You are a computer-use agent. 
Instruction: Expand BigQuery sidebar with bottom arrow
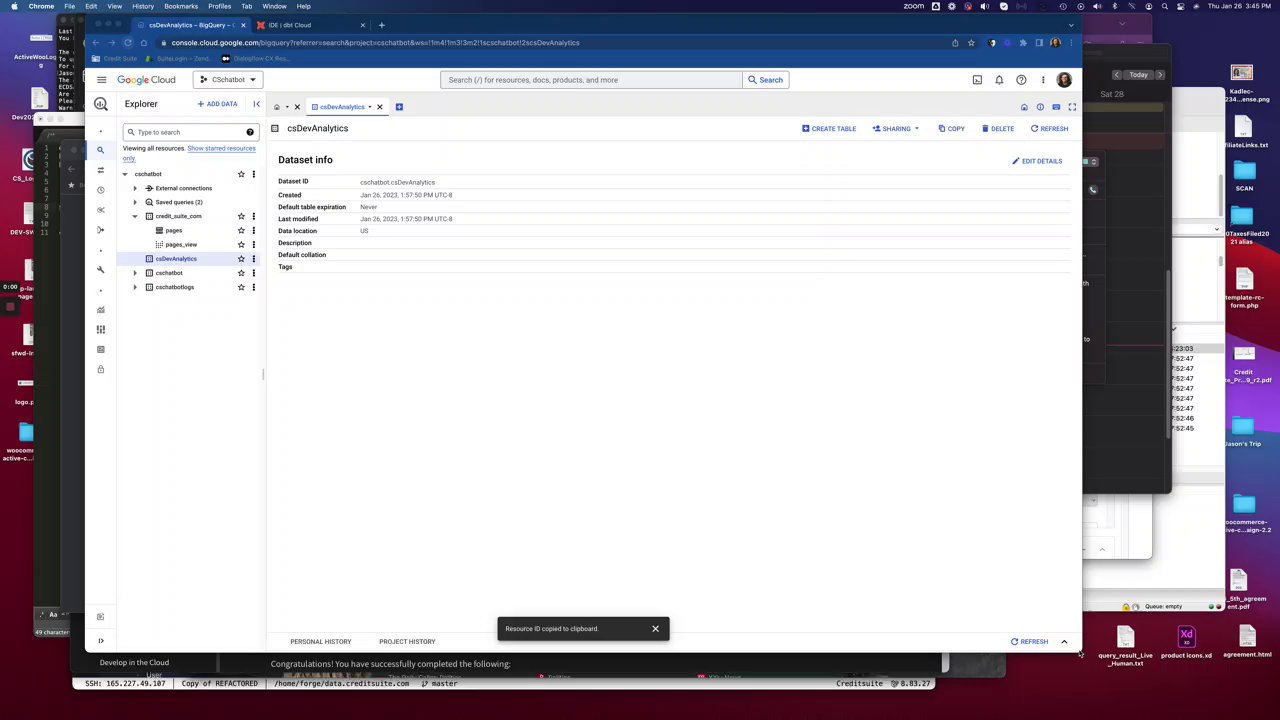click(x=100, y=641)
